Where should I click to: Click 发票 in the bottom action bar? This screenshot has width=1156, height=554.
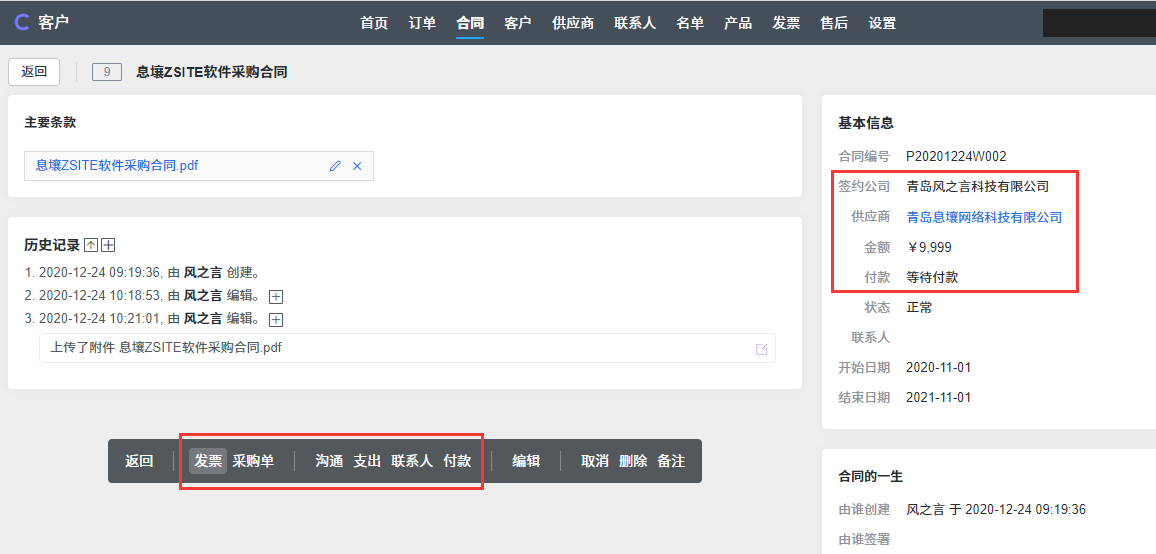[208, 461]
